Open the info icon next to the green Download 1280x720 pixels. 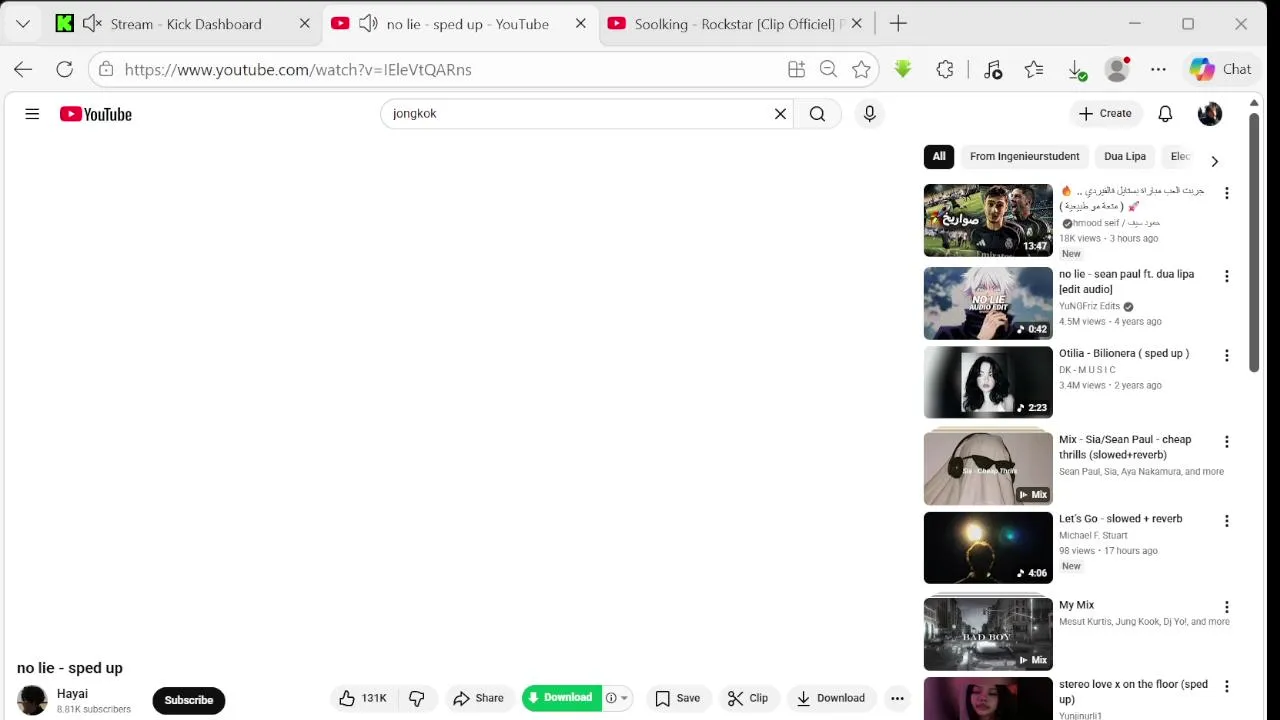click(611, 698)
